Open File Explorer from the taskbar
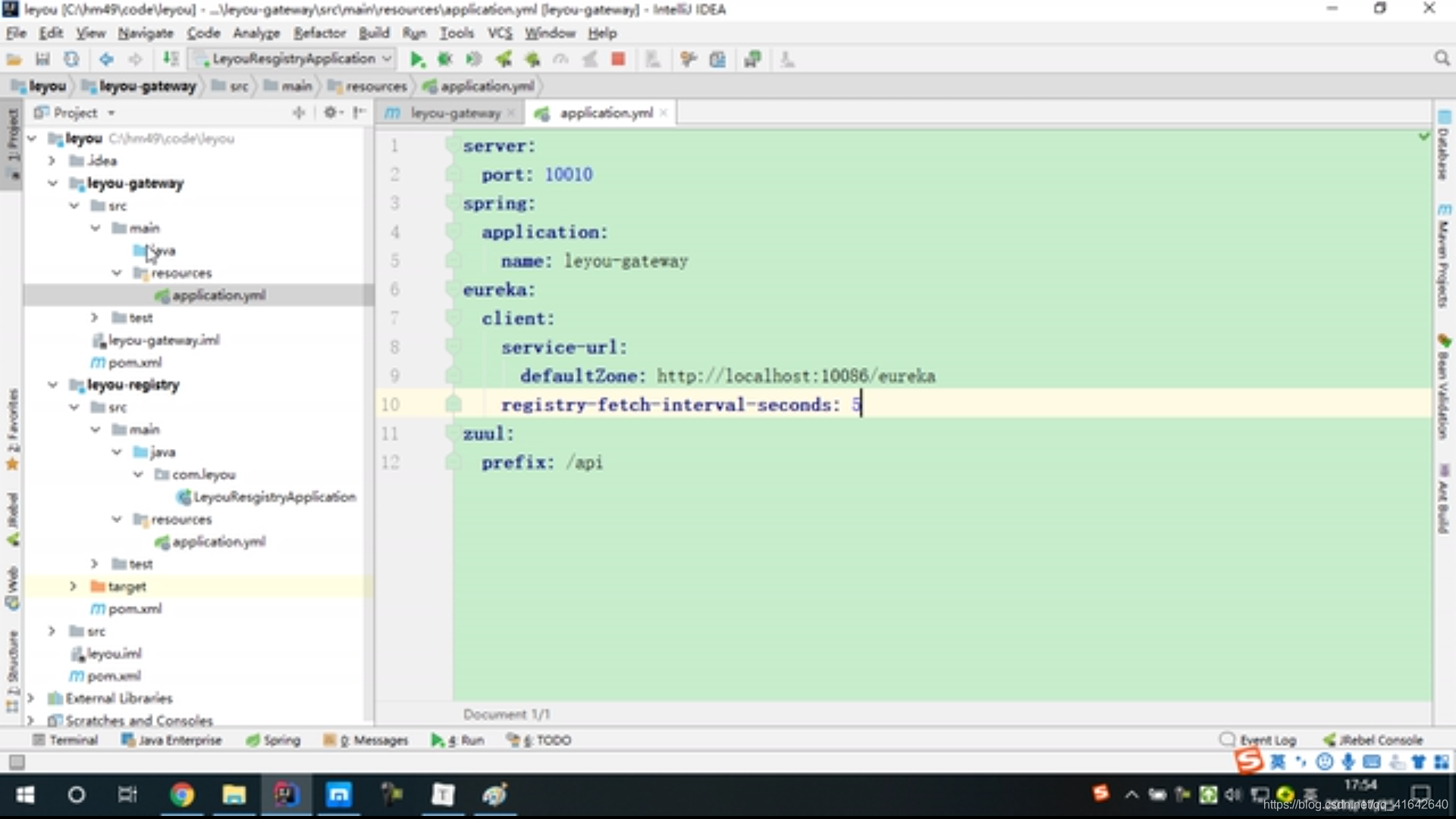The height and width of the screenshot is (819, 1456). [x=234, y=794]
